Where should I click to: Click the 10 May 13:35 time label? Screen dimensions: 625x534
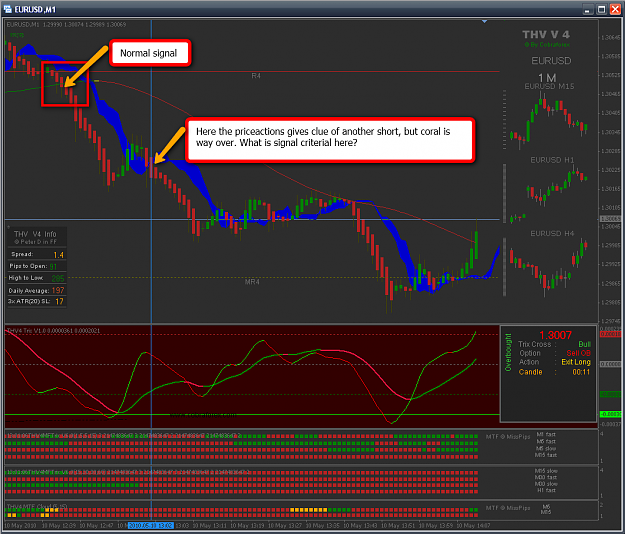coord(323,526)
